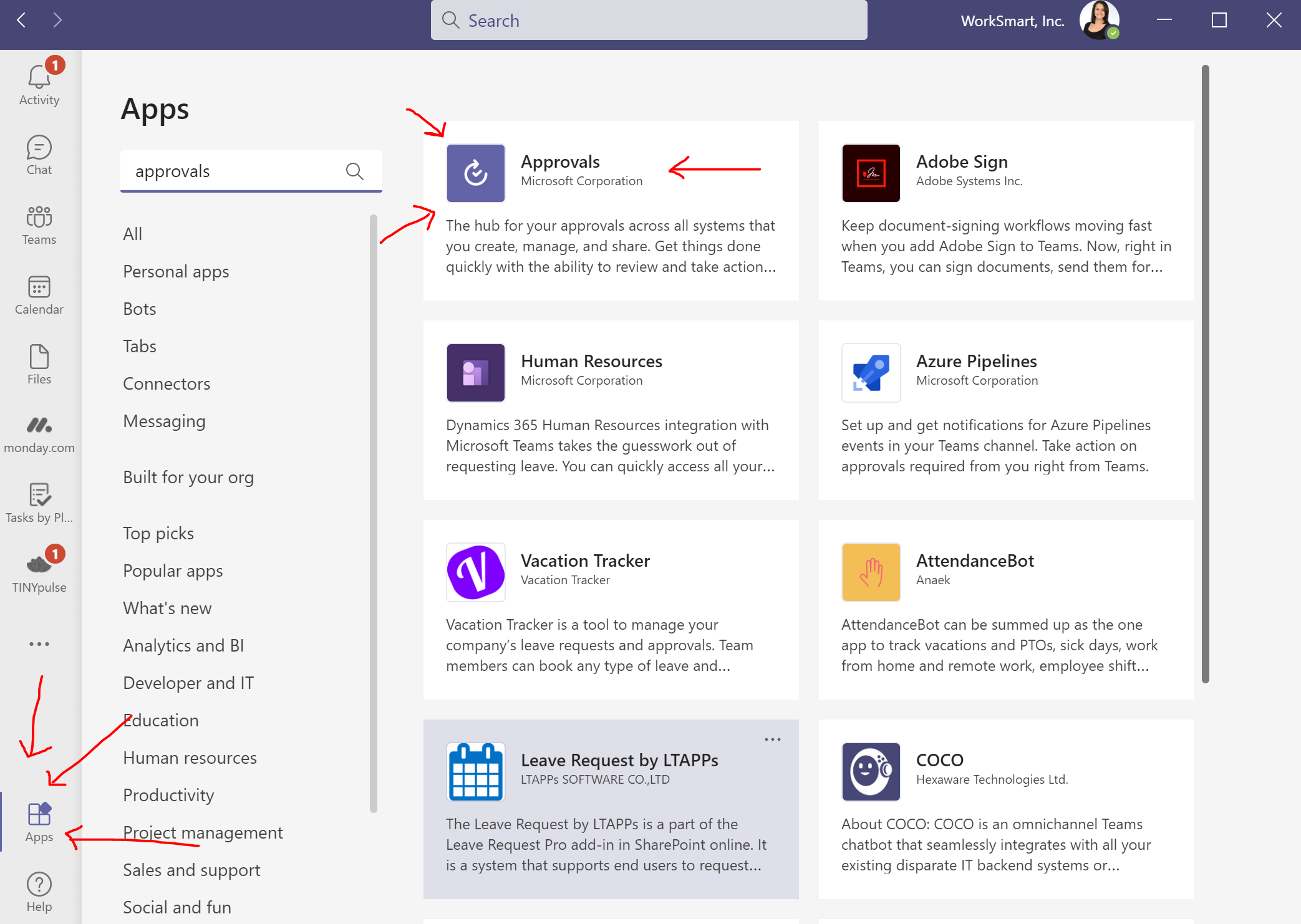Open Leave Request by LTAPPs title
1301x924 pixels.
[619, 760]
